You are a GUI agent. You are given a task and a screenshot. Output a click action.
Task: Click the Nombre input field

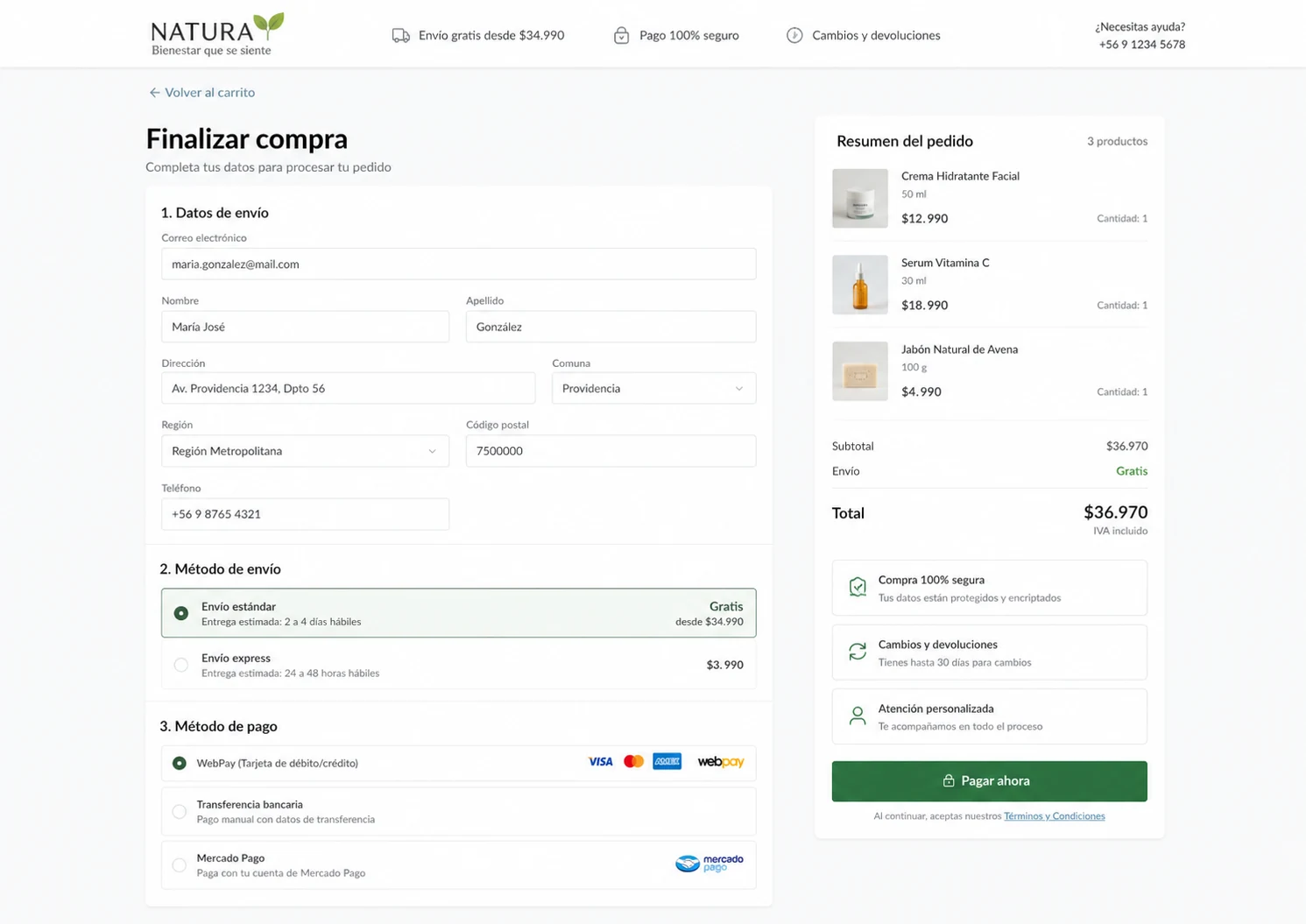pos(305,327)
